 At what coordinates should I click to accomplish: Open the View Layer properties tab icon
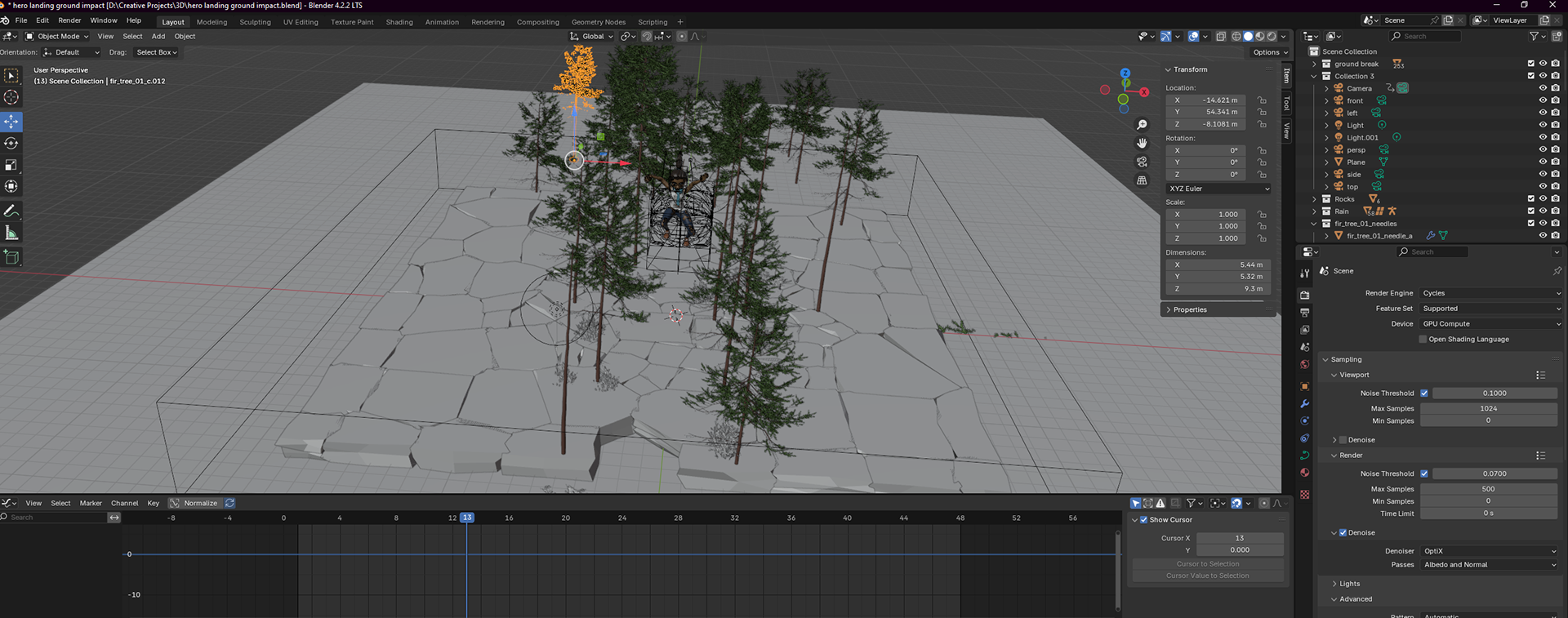[x=1304, y=330]
